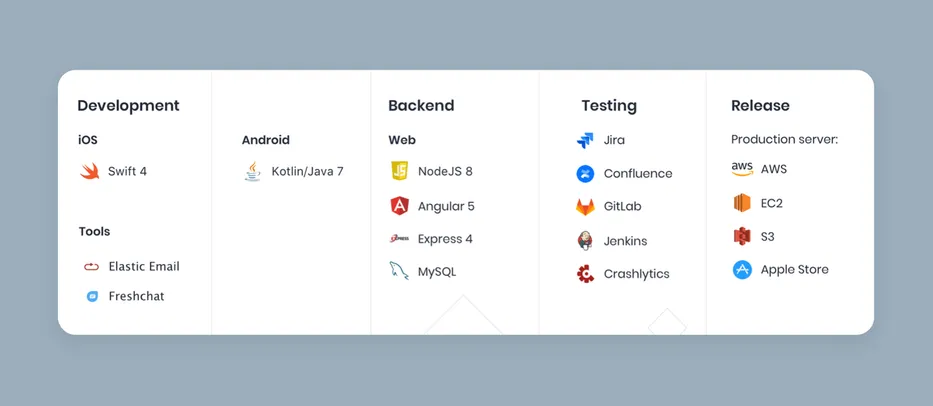This screenshot has width=933, height=406.
Task: Click the Elastic Email icon
Action: point(92,267)
